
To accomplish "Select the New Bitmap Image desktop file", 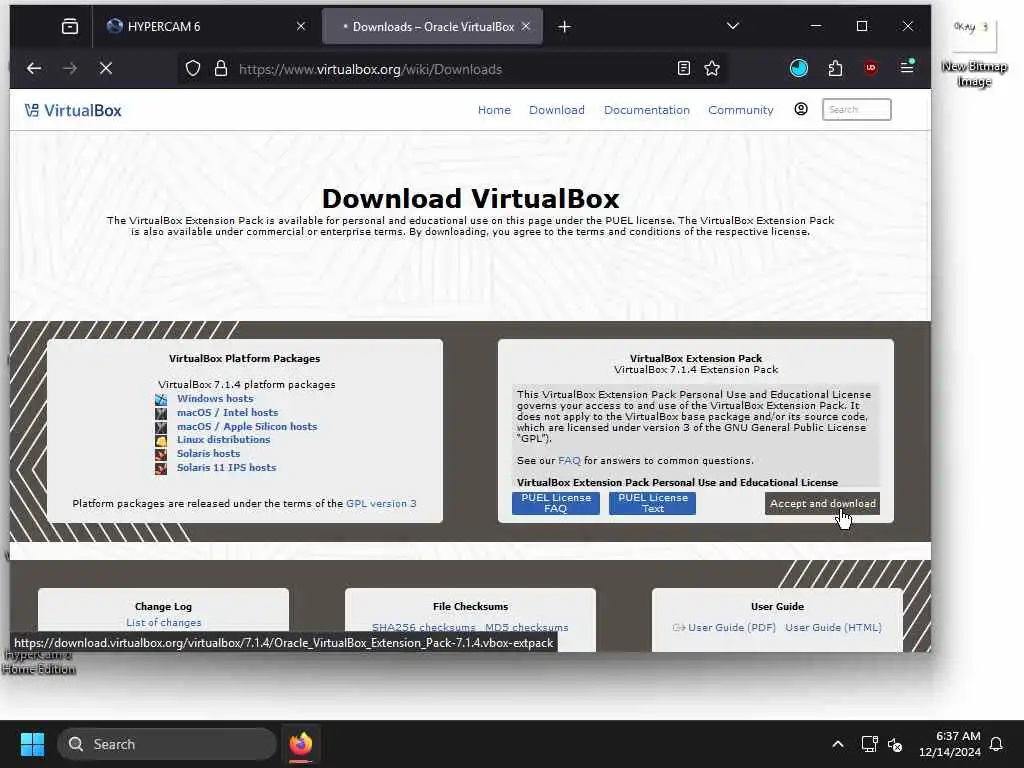I will [x=974, y=52].
